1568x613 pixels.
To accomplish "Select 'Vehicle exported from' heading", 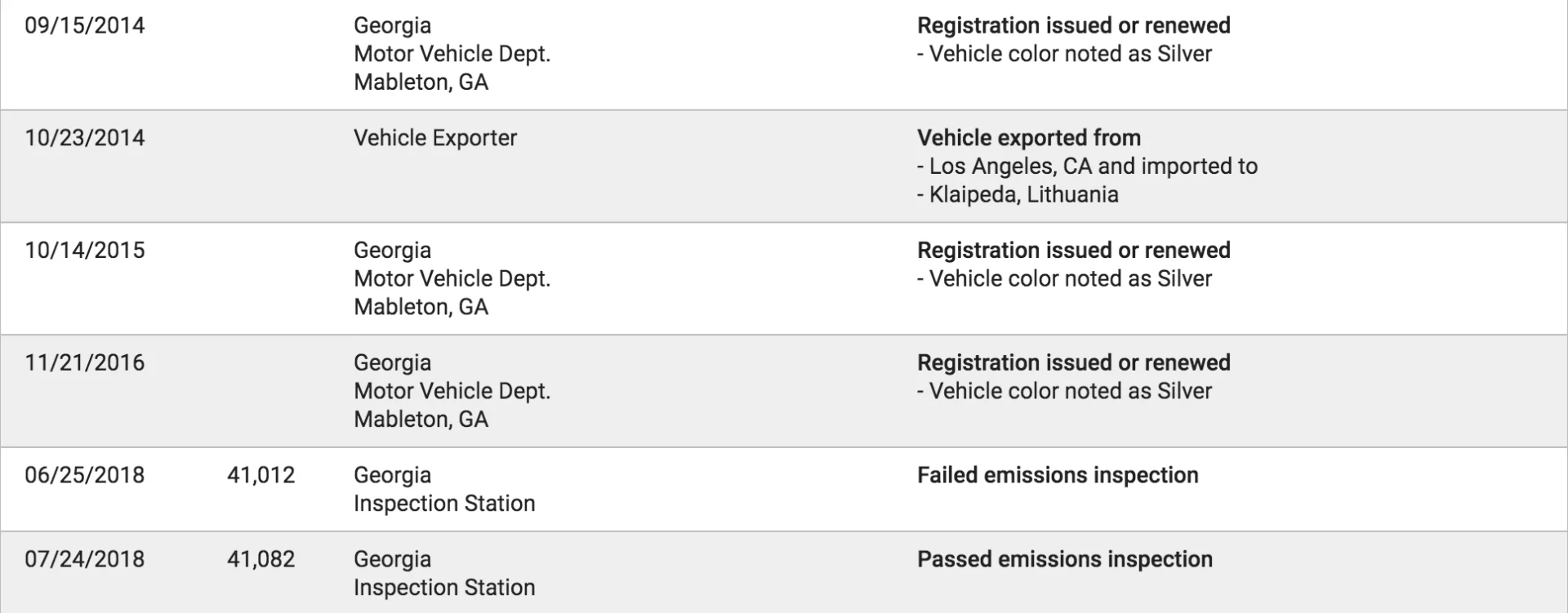I will tap(1029, 138).
